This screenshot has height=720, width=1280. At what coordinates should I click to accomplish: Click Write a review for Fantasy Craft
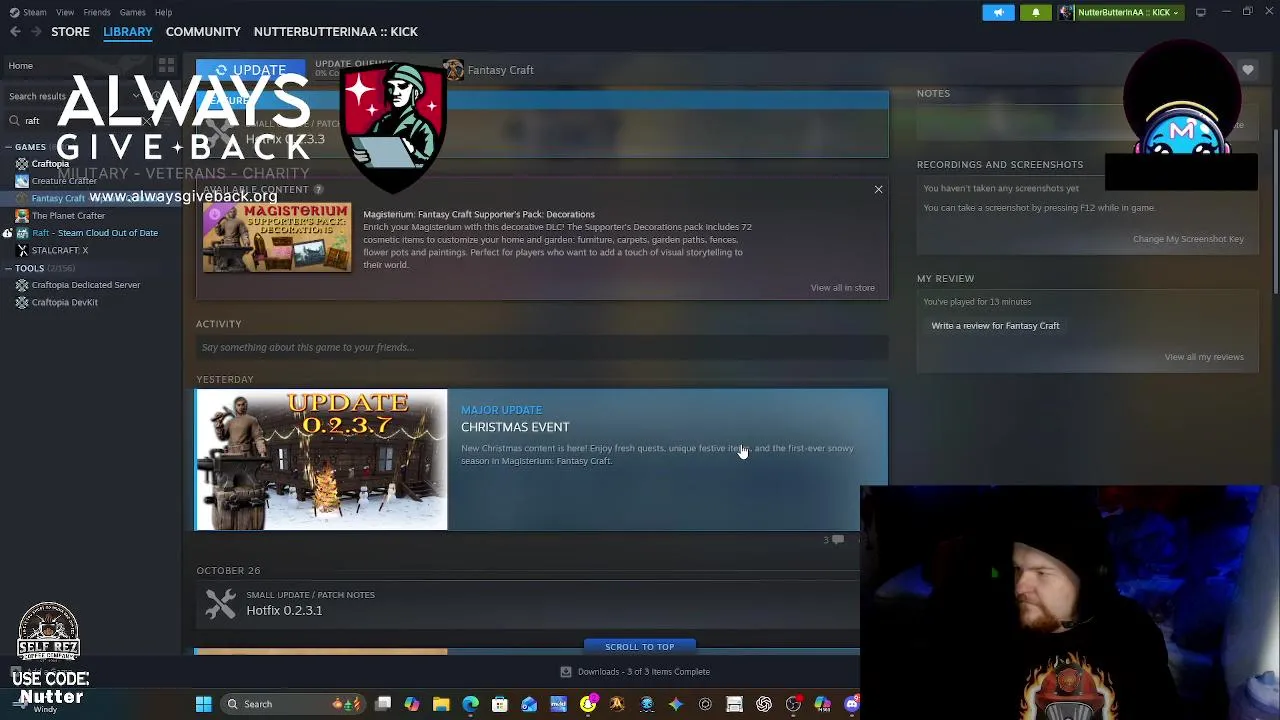(x=995, y=326)
